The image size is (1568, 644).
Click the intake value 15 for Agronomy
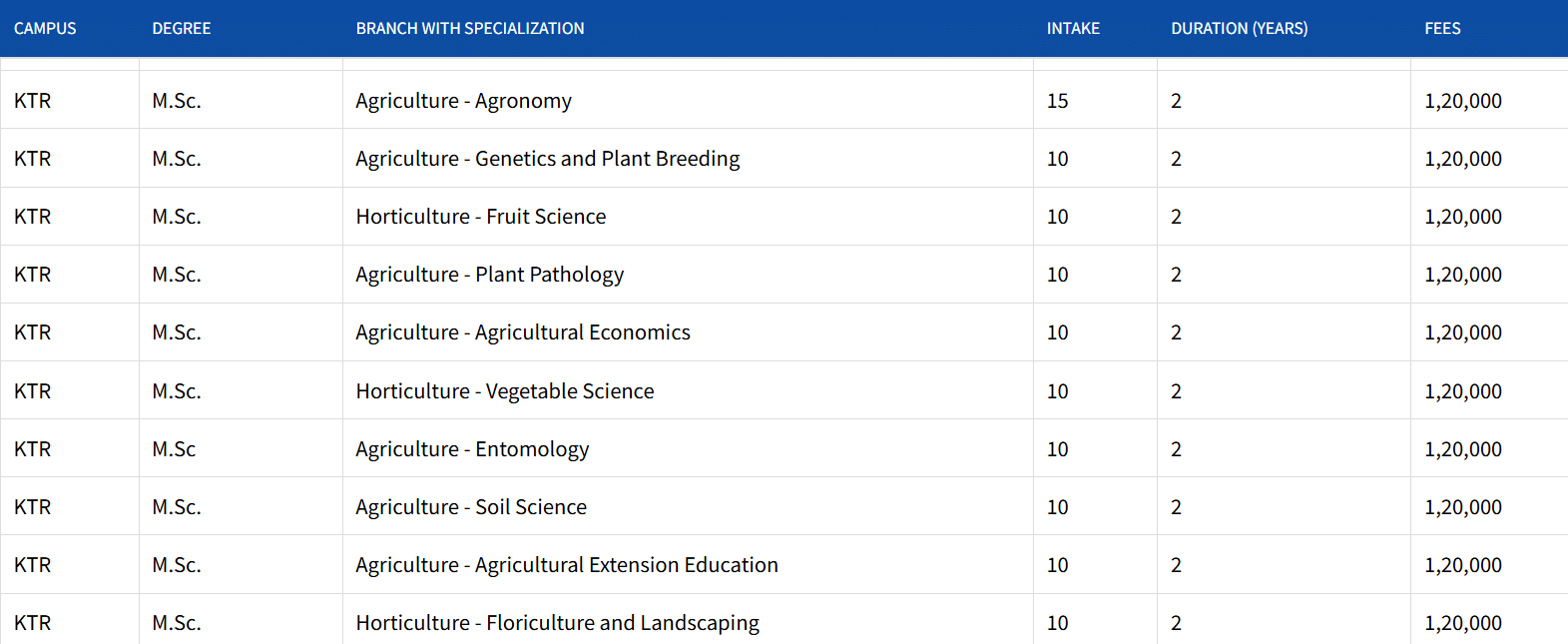click(1057, 101)
